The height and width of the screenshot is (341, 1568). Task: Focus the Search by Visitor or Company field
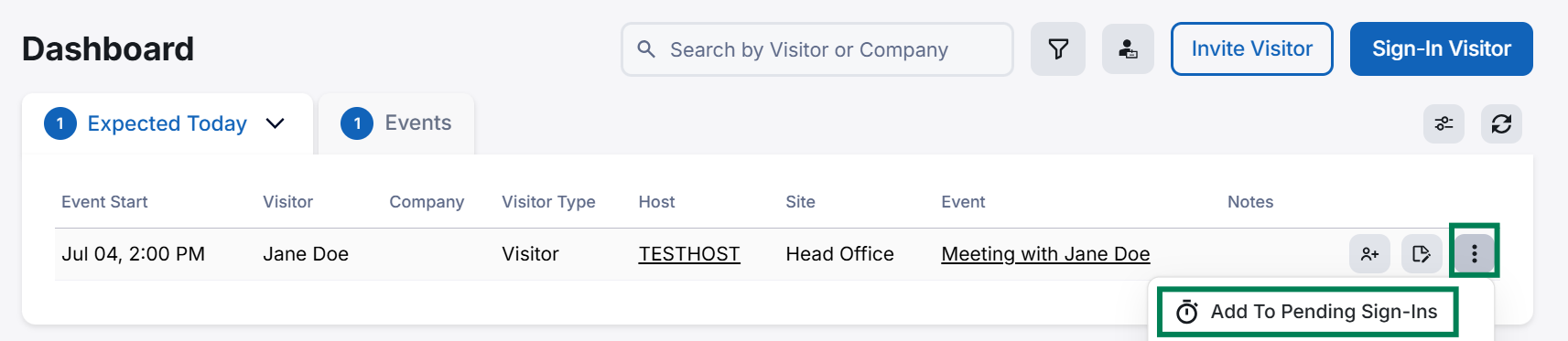click(x=817, y=49)
